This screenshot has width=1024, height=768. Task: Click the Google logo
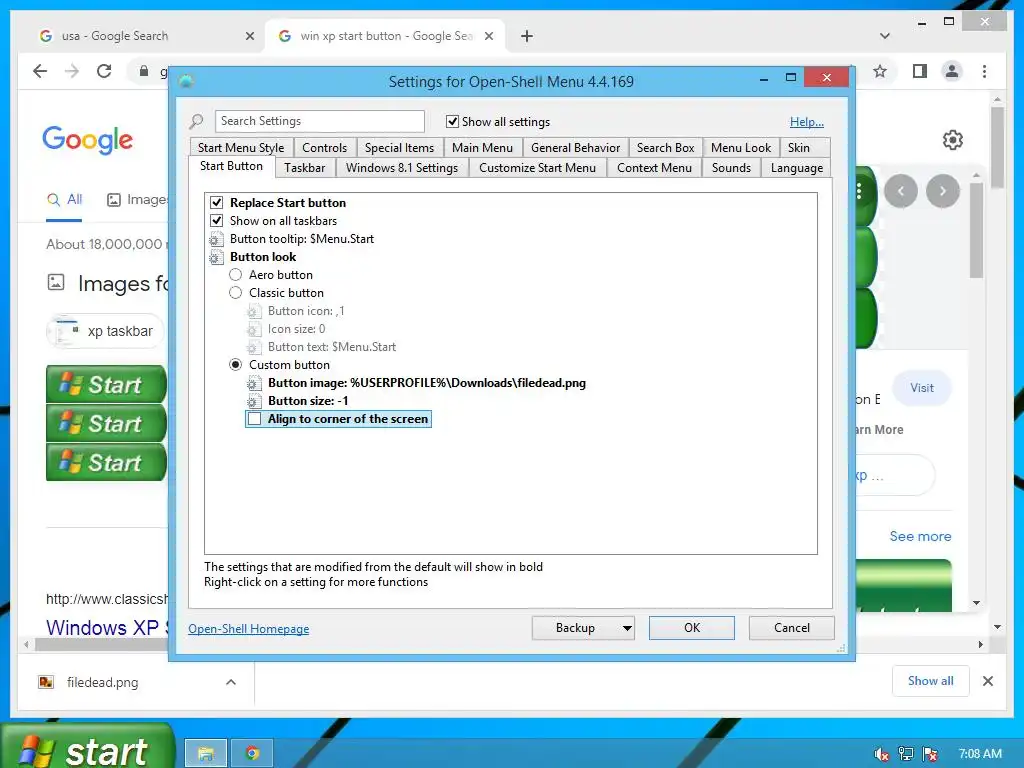(88, 140)
